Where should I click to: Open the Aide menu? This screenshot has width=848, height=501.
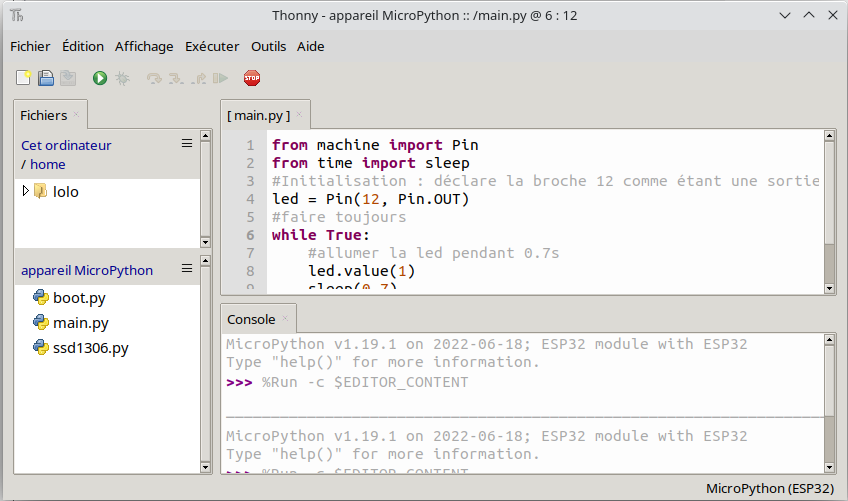point(310,47)
